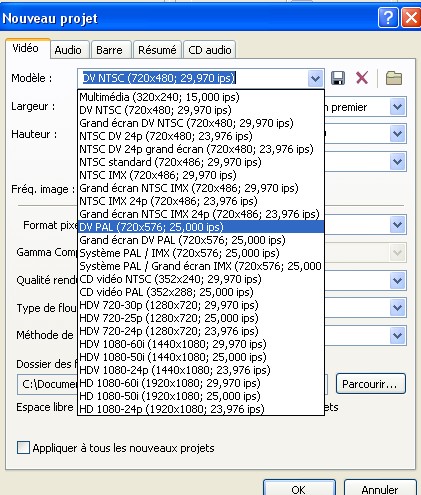Expand the Format pixel dropdown arrow
This screenshot has height=495, width=421.
397,225
